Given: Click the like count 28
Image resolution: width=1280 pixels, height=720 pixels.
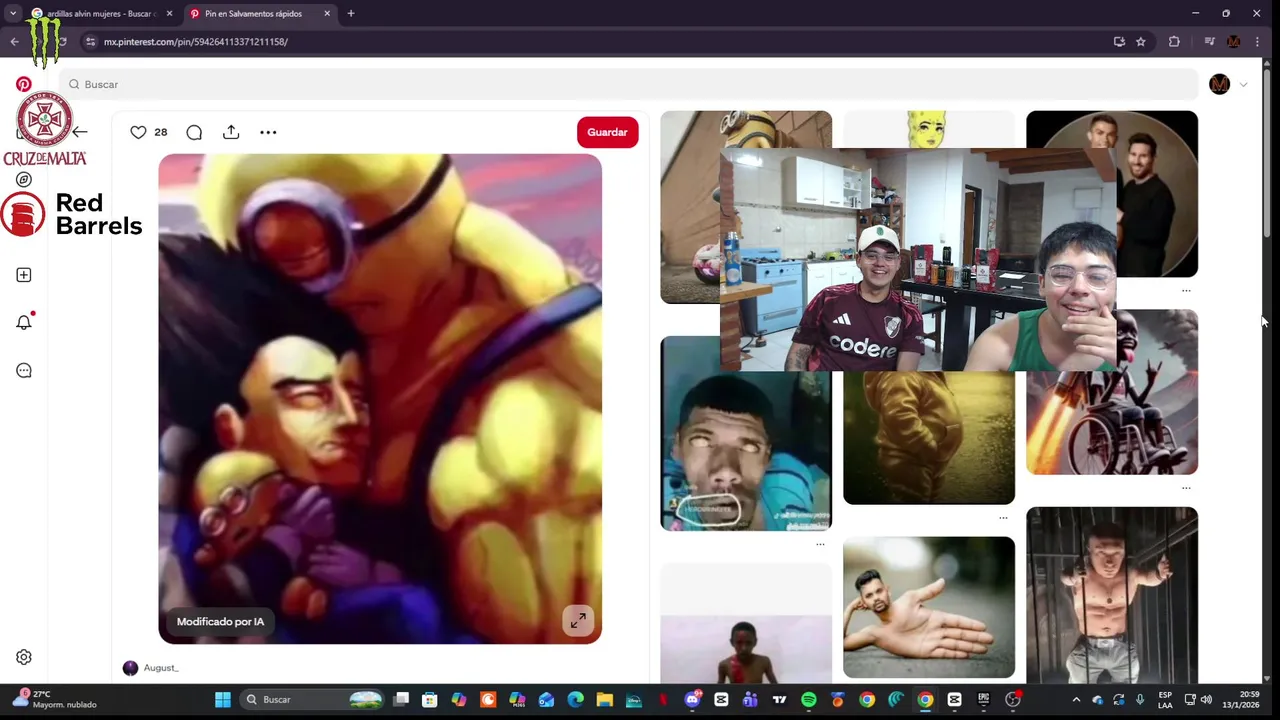Looking at the screenshot, I should click(x=161, y=132).
